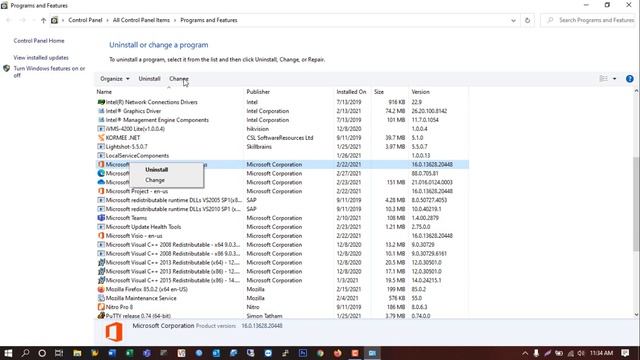This screenshot has height=360, width=640.
Task: Sort by the Name column header
Action: [104, 92]
